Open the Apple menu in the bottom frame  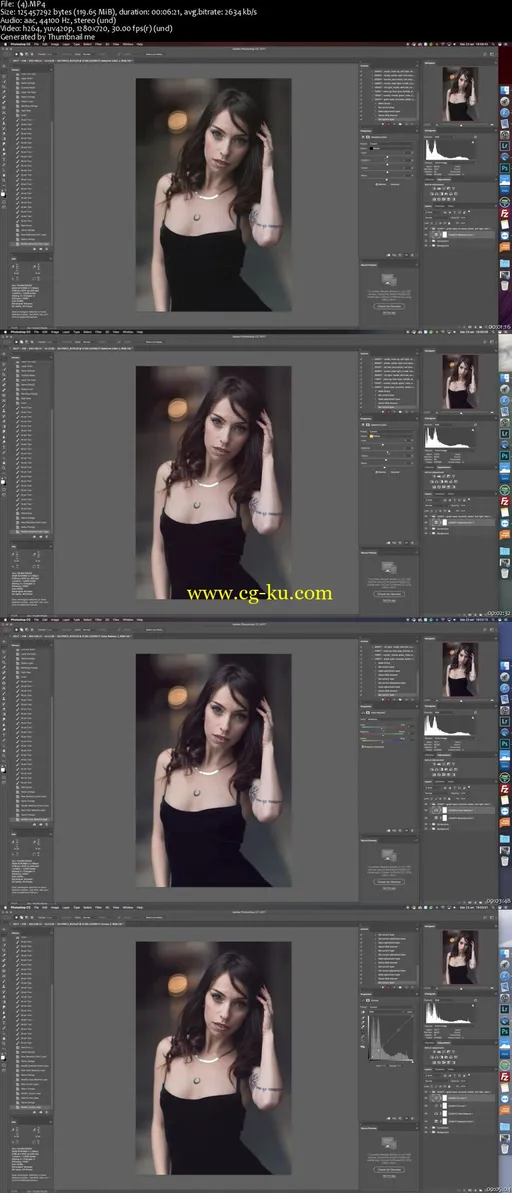(5, 906)
